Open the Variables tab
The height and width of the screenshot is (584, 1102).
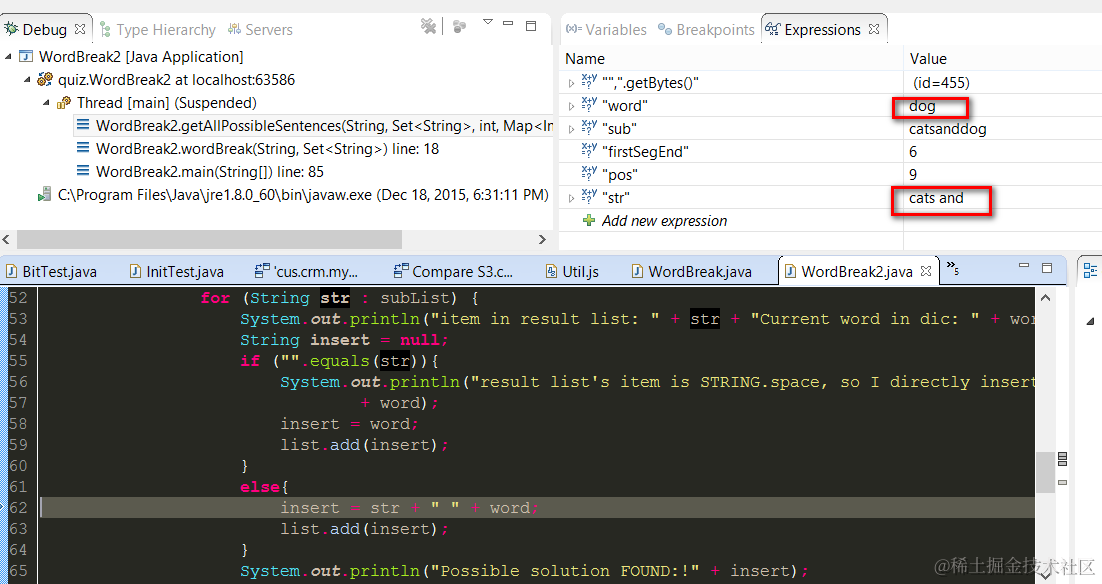pos(606,30)
